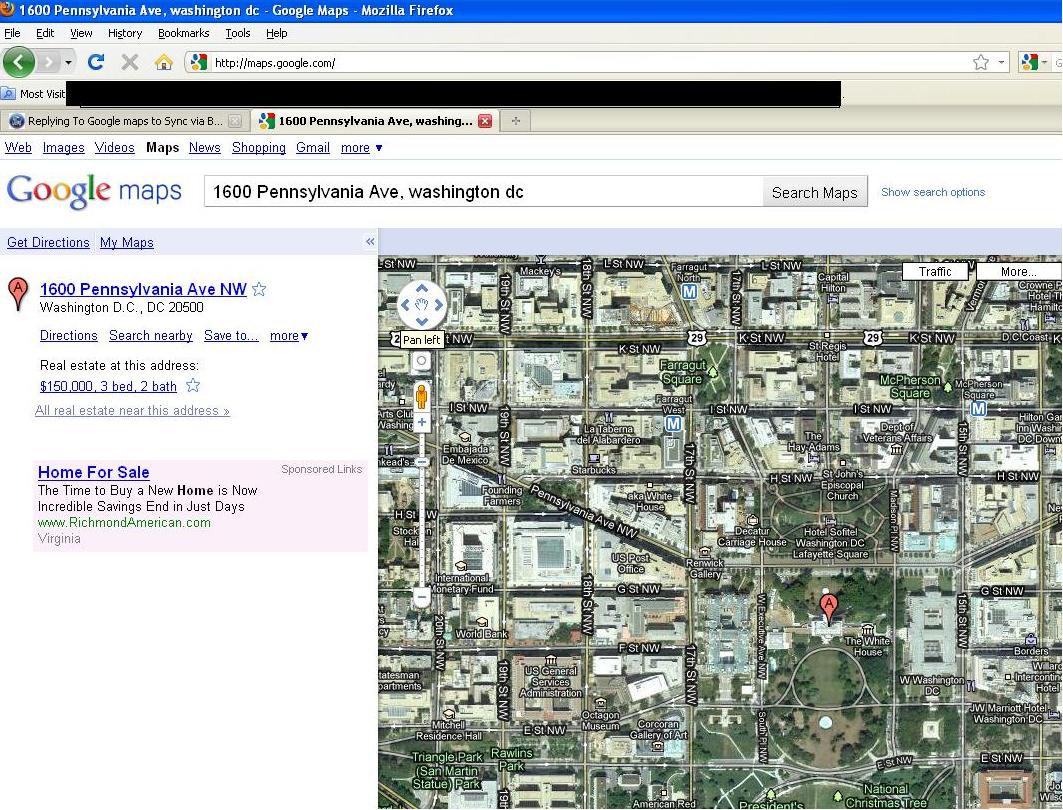Image resolution: width=1063 pixels, height=810 pixels.
Task: Switch to the Replying To Google maps tab
Action: (125, 121)
